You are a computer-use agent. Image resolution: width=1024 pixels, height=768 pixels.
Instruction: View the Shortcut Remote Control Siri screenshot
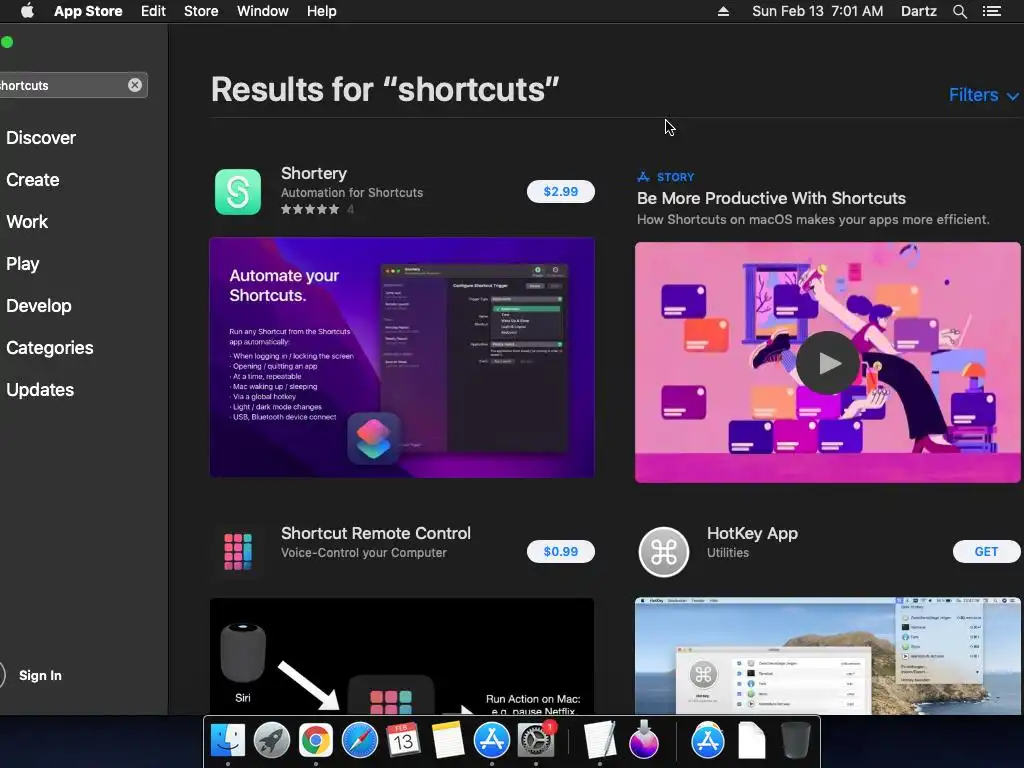402,656
